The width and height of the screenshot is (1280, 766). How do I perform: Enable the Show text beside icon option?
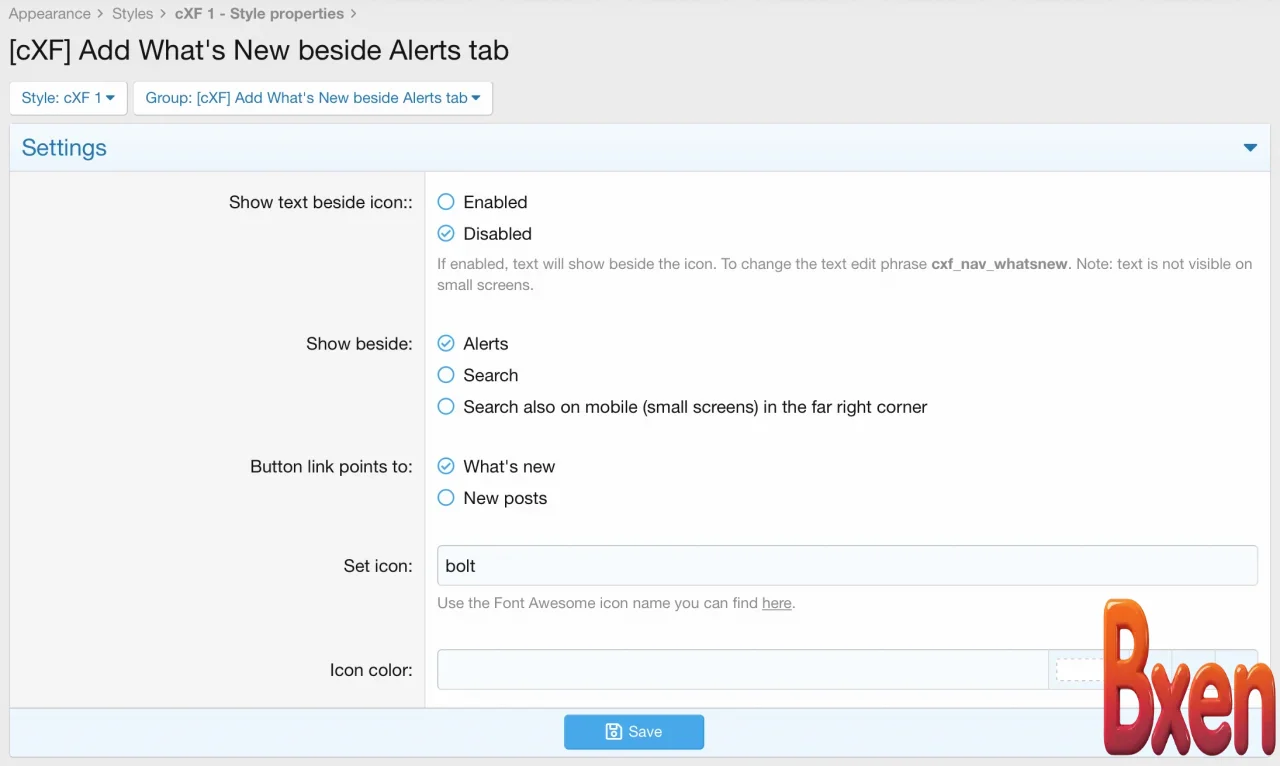445,202
